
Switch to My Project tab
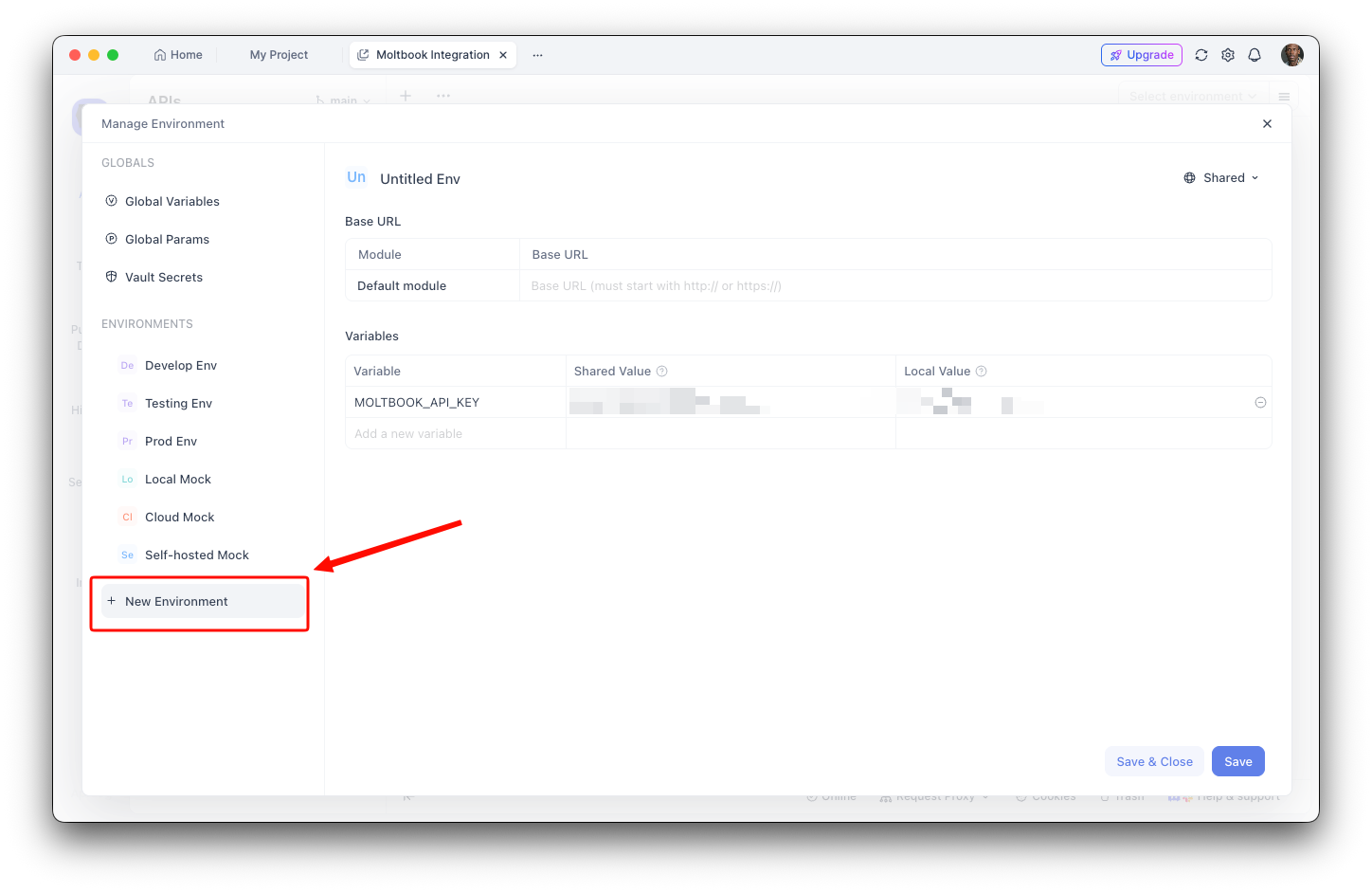pyautogui.click(x=279, y=55)
